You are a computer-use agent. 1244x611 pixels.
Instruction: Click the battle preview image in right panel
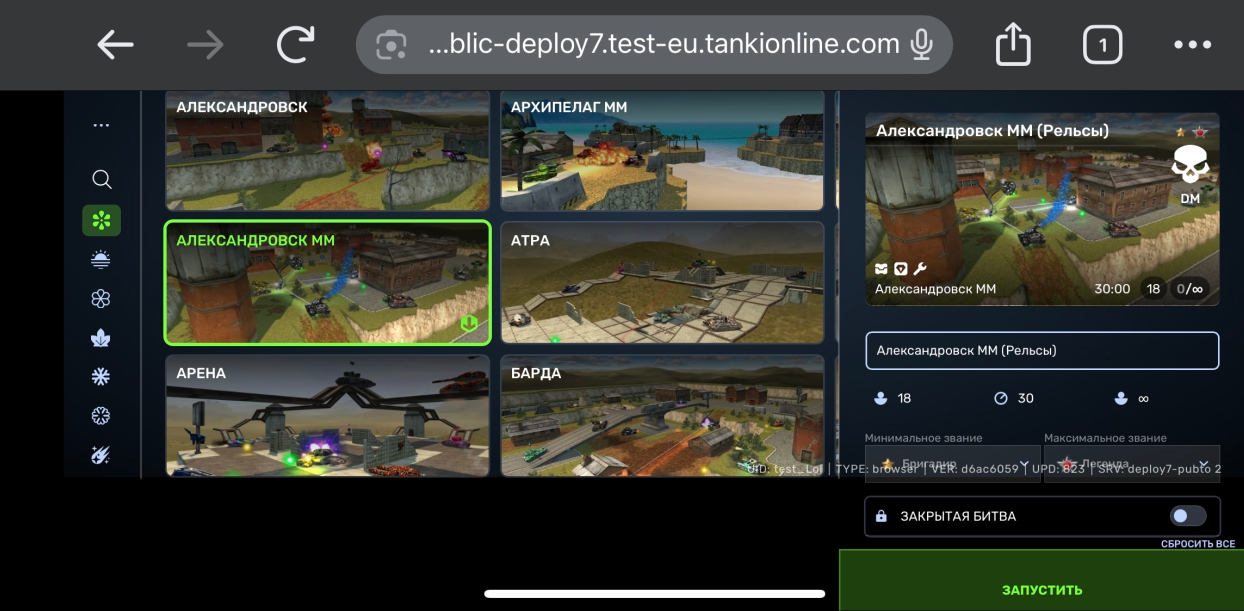[x=1042, y=209]
